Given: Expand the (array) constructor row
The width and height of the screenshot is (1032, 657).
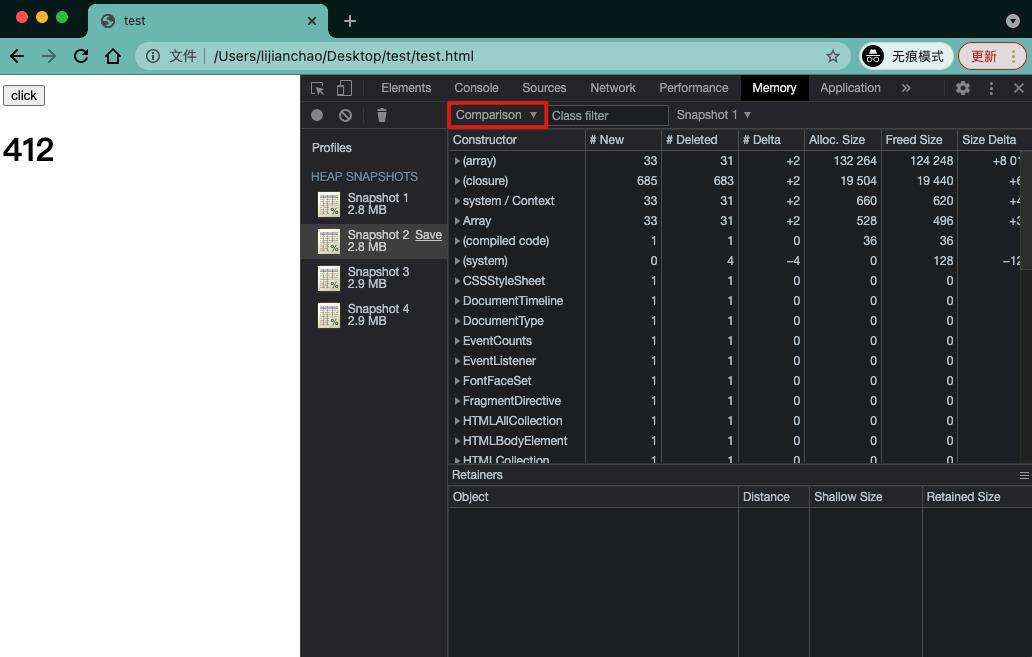Looking at the screenshot, I should coord(457,161).
